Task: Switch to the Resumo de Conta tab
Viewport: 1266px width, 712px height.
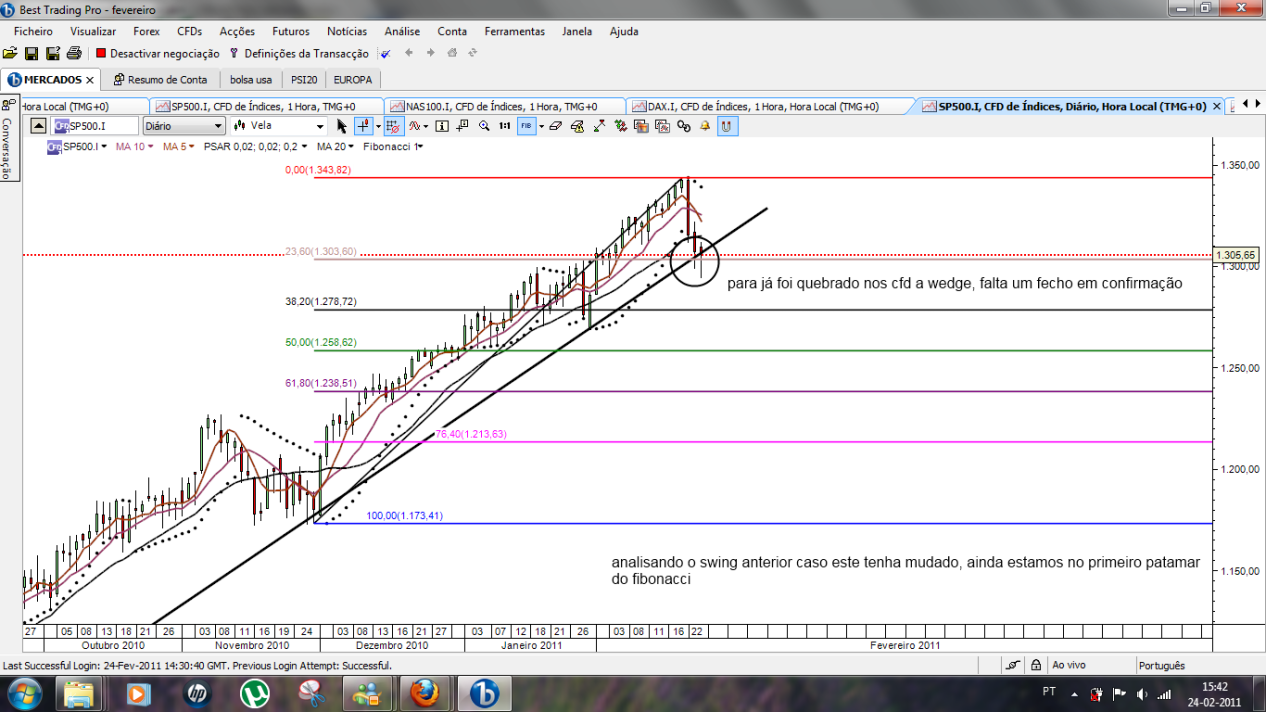Action: pyautogui.click(x=160, y=79)
